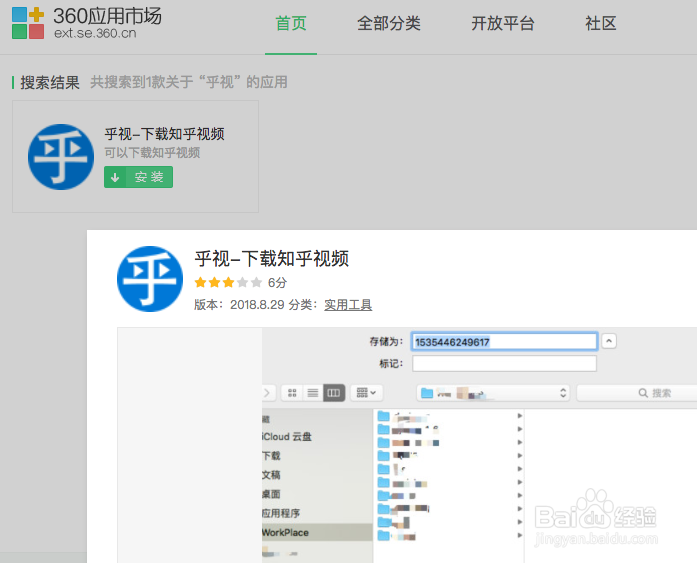This screenshot has width=697, height=563.
Task: Click the last folder icon in list
Action: (x=383, y=535)
